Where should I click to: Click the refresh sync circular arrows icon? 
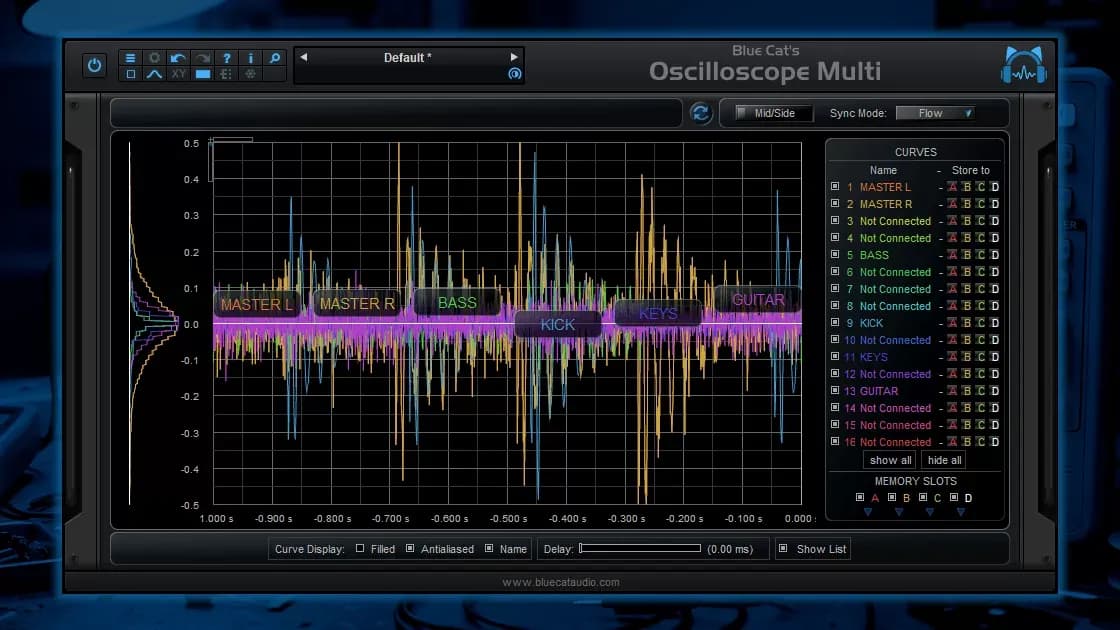coord(701,113)
